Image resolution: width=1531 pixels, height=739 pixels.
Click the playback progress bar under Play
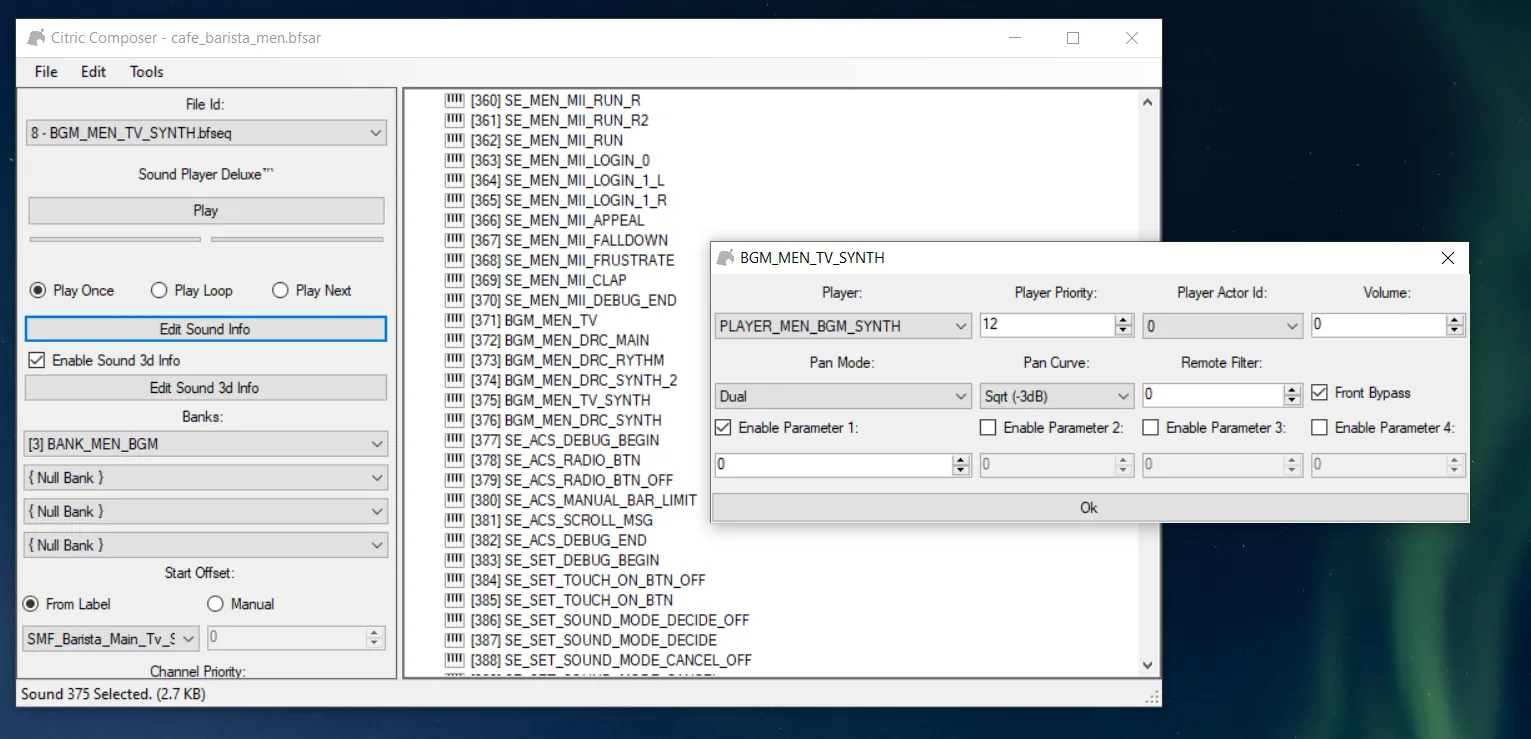click(115, 240)
